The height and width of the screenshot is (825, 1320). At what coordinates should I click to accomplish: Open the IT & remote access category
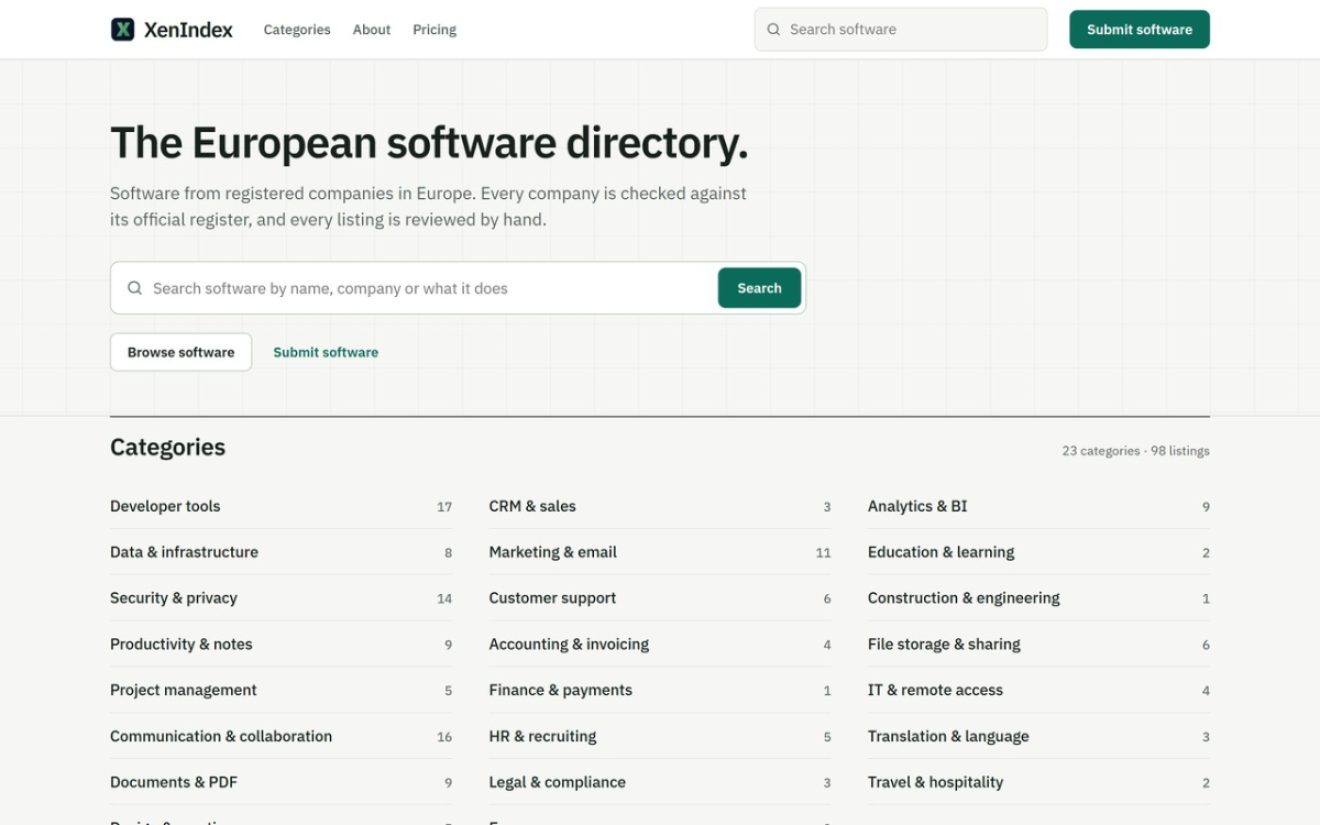[x=1039, y=690]
